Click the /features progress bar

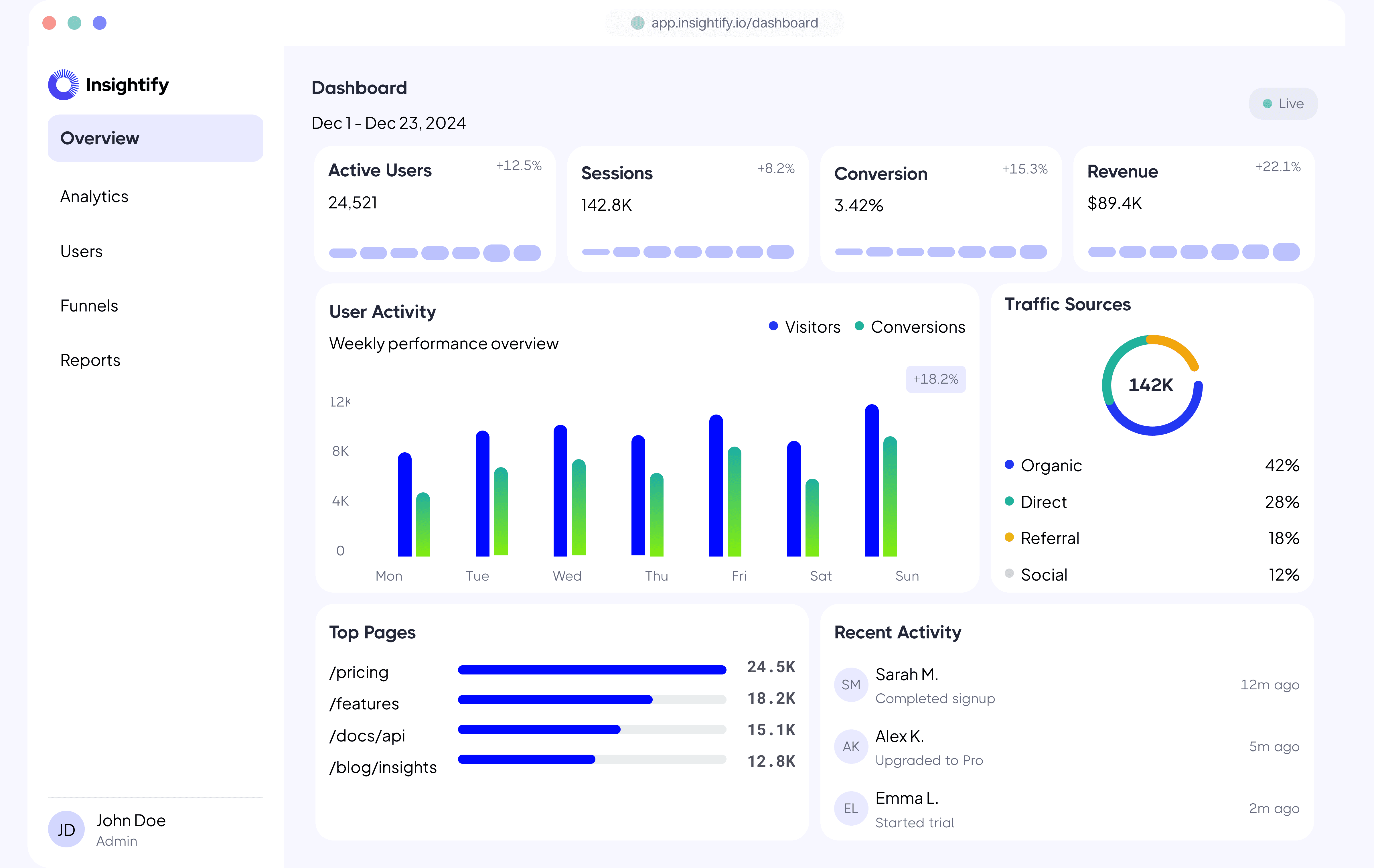[x=592, y=700]
